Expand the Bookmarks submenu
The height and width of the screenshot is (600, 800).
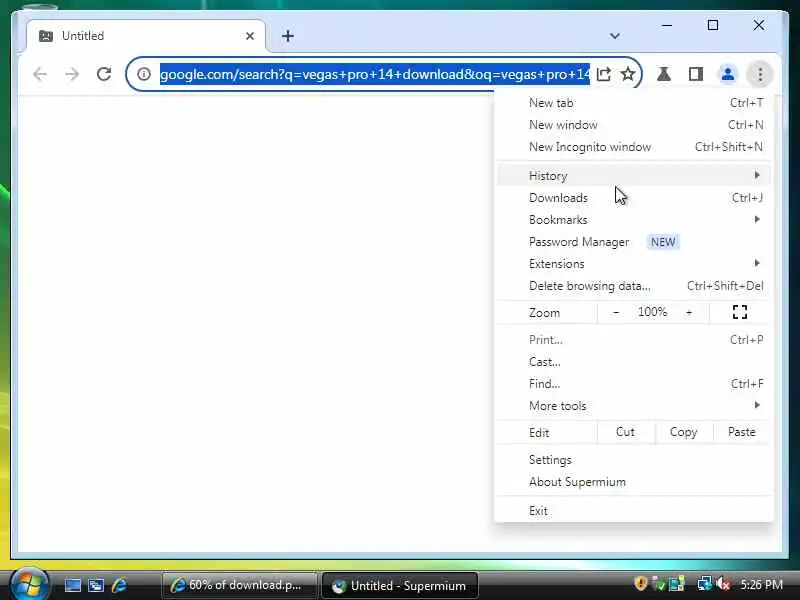click(x=633, y=220)
